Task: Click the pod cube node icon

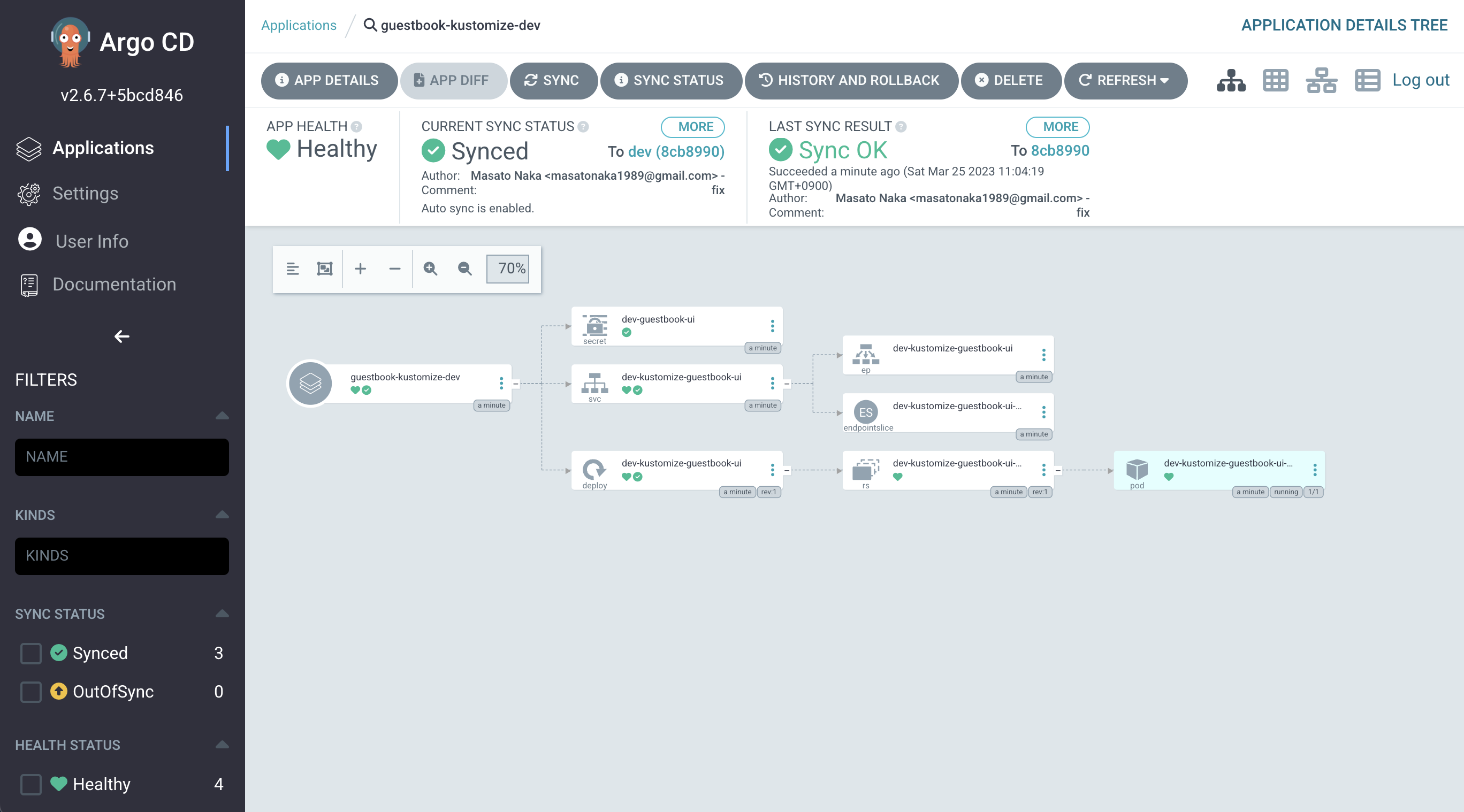Action: click(x=1137, y=470)
